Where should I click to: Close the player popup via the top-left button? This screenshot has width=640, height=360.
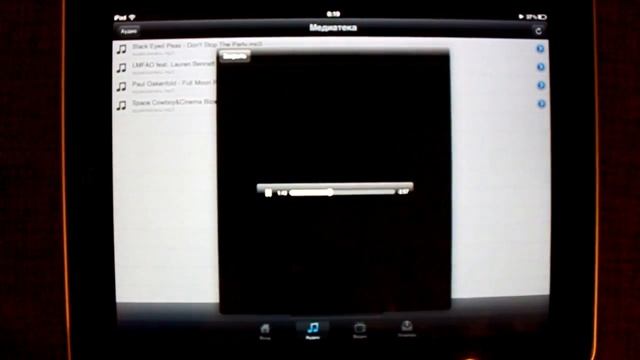click(235, 56)
